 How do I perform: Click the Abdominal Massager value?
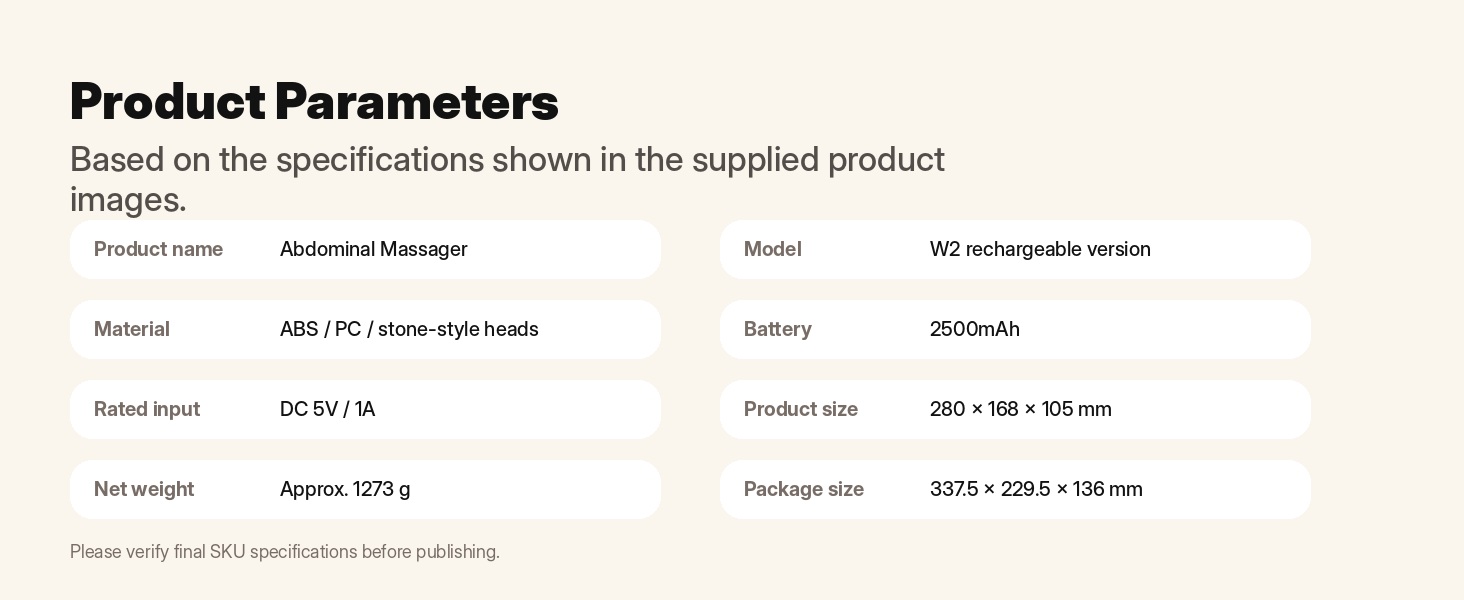coord(374,249)
